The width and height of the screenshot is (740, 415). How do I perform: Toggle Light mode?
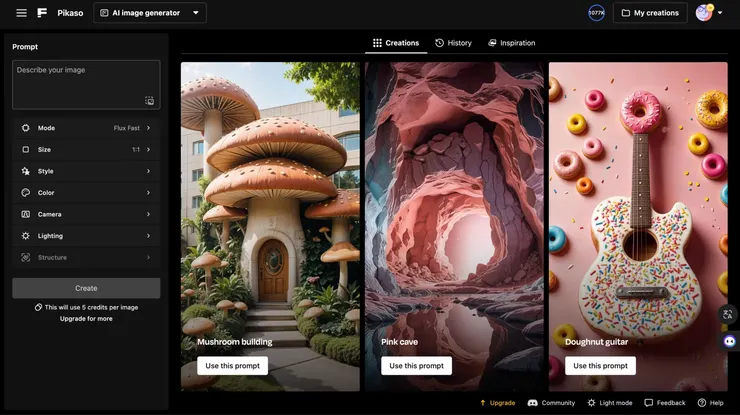tap(609, 403)
